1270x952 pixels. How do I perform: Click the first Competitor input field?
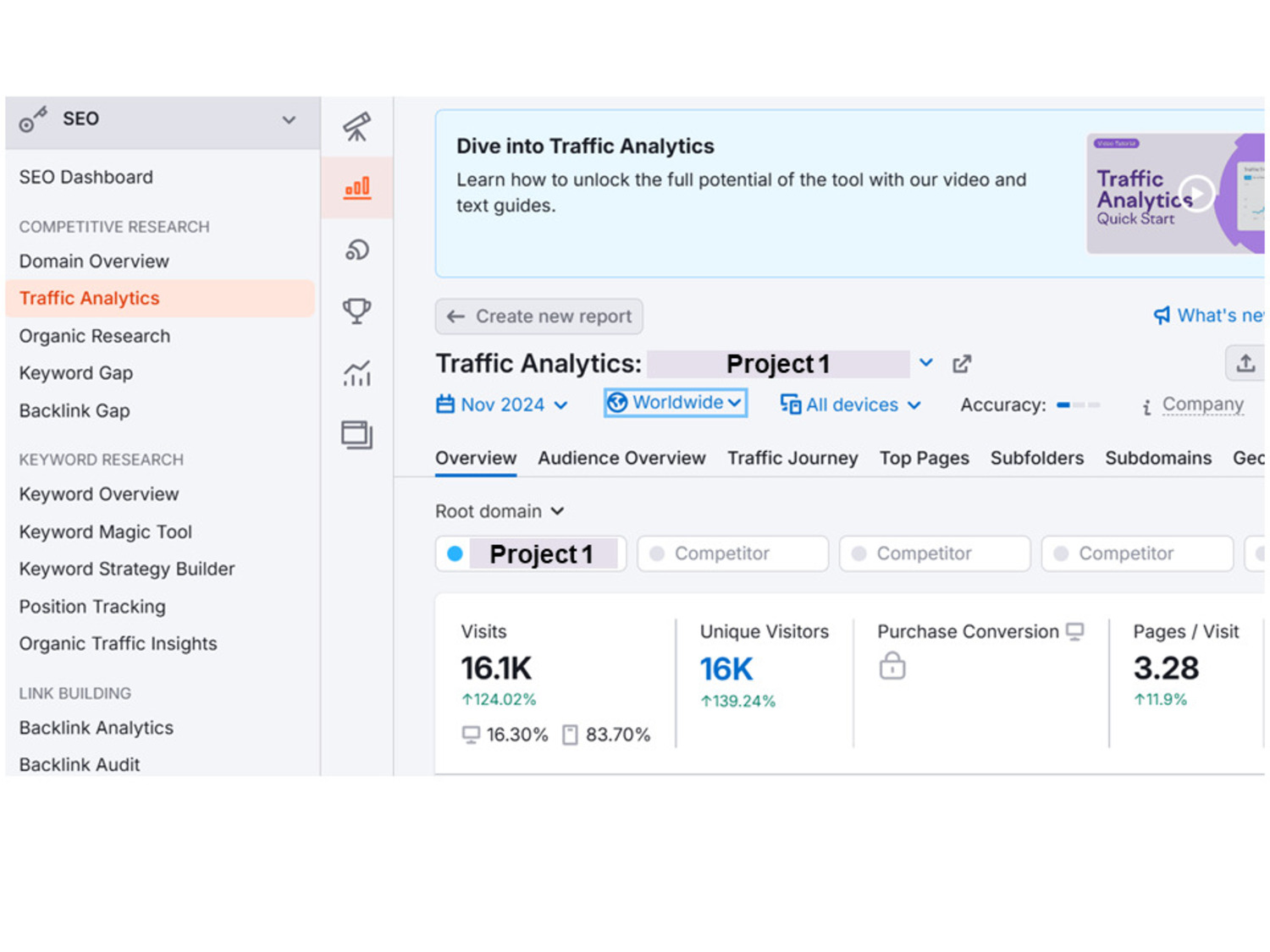[x=732, y=553]
